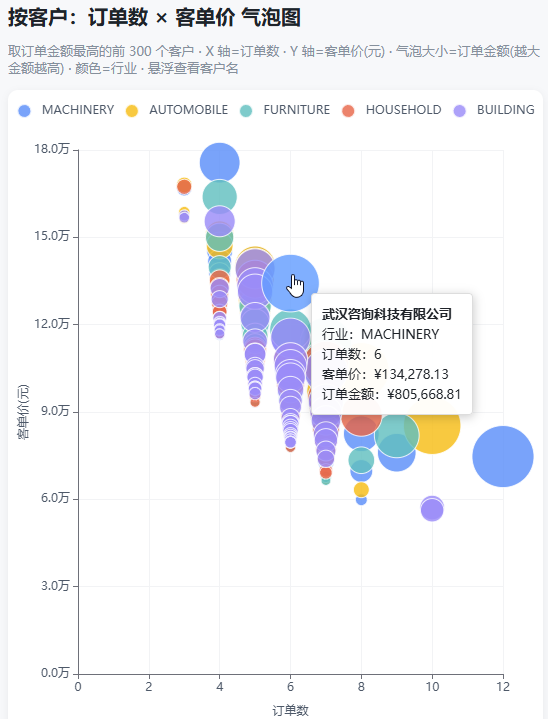Click the X axis title 订单数
548x719 pixels.
point(290,710)
